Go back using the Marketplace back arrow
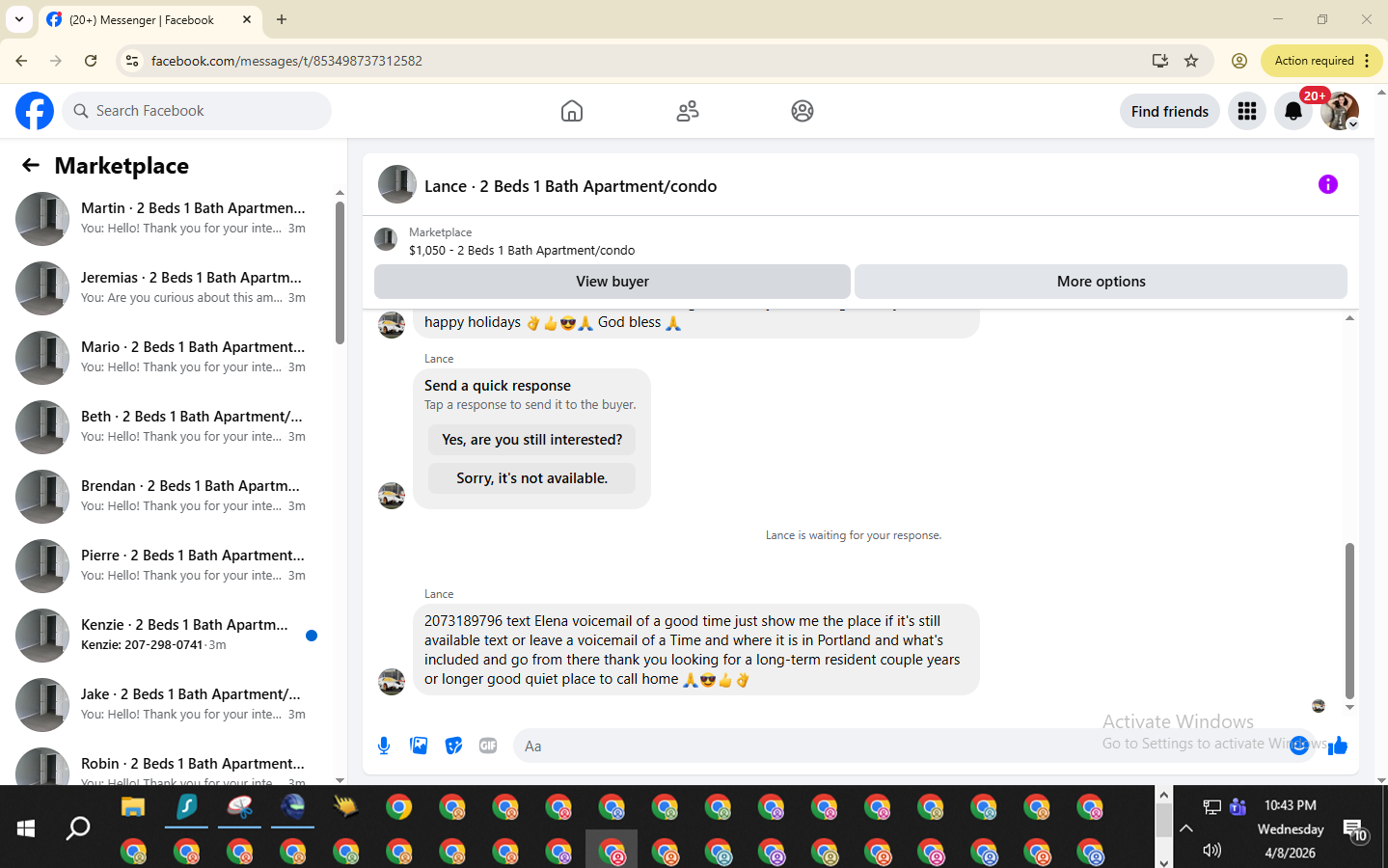Screen dimensions: 1388x868 pyautogui.click(x=31, y=166)
